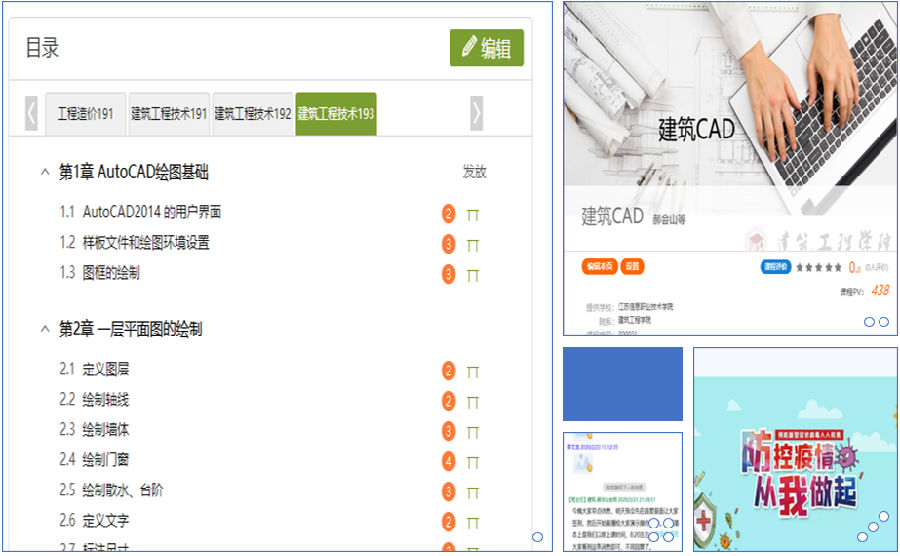Select the active 建筑工程技术193 tab
Screen dimensions: 900x556
(336, 114)
